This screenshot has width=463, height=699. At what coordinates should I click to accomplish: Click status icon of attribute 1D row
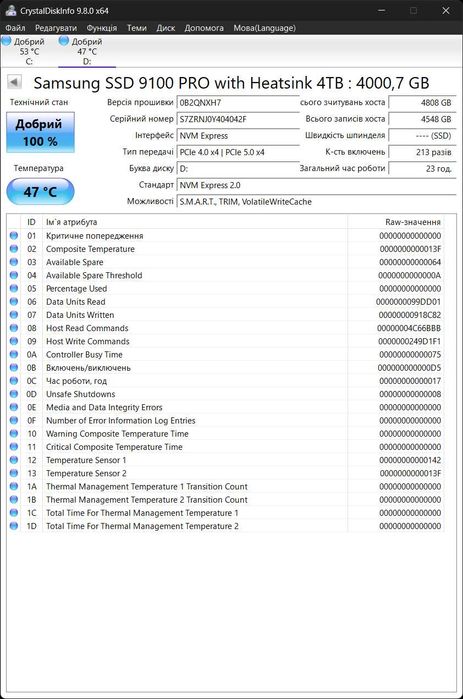click(x=14, y=526)
